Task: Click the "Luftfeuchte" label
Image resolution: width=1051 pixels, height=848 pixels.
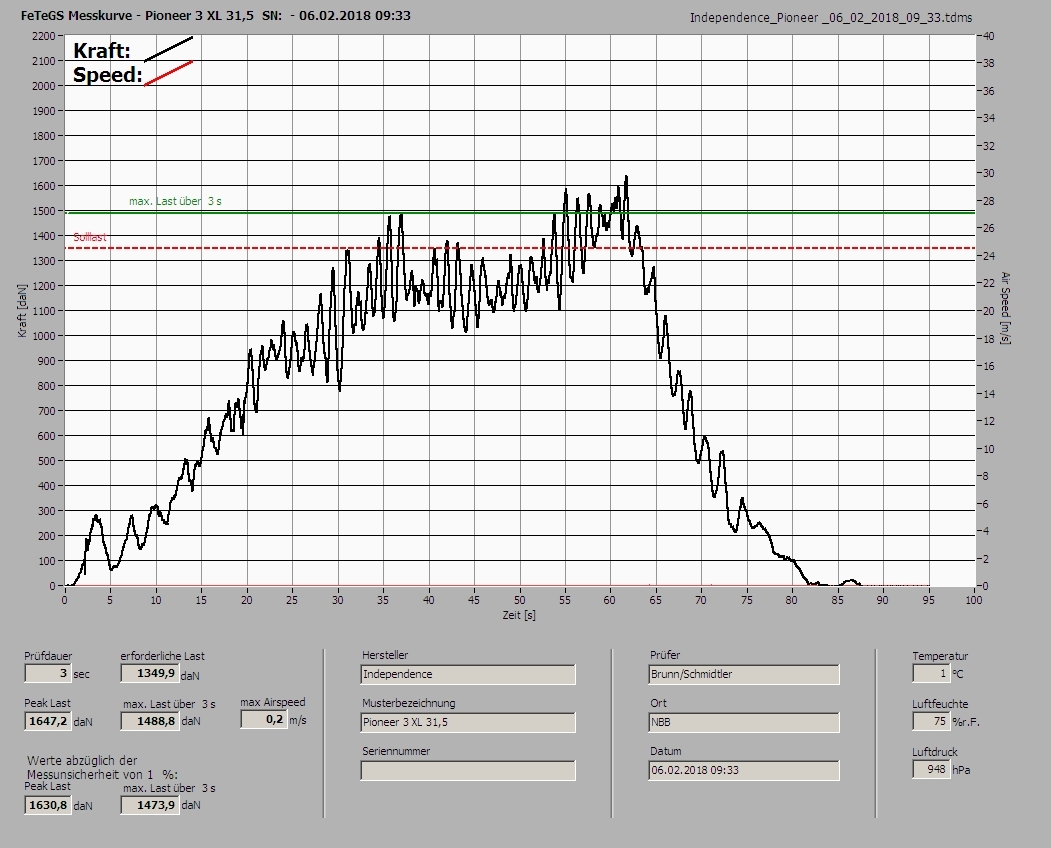Action: 940,704
